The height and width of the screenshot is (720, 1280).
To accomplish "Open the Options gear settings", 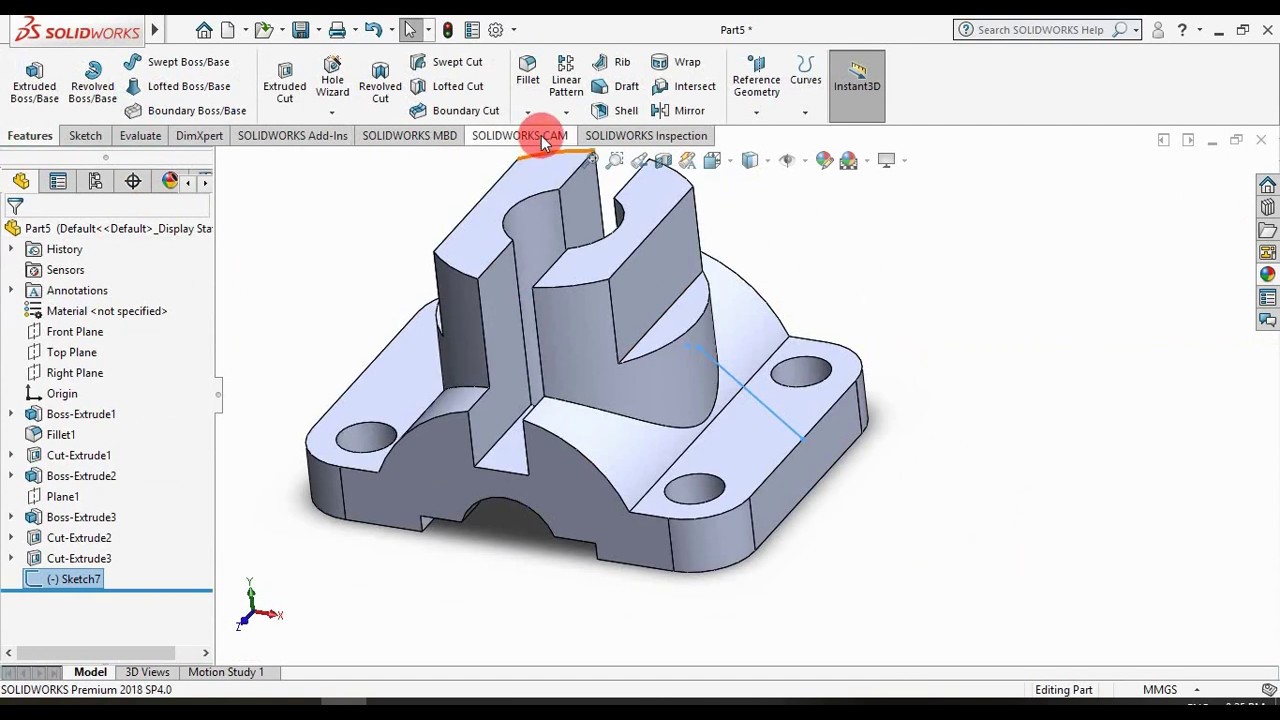I will coord(495,30).
